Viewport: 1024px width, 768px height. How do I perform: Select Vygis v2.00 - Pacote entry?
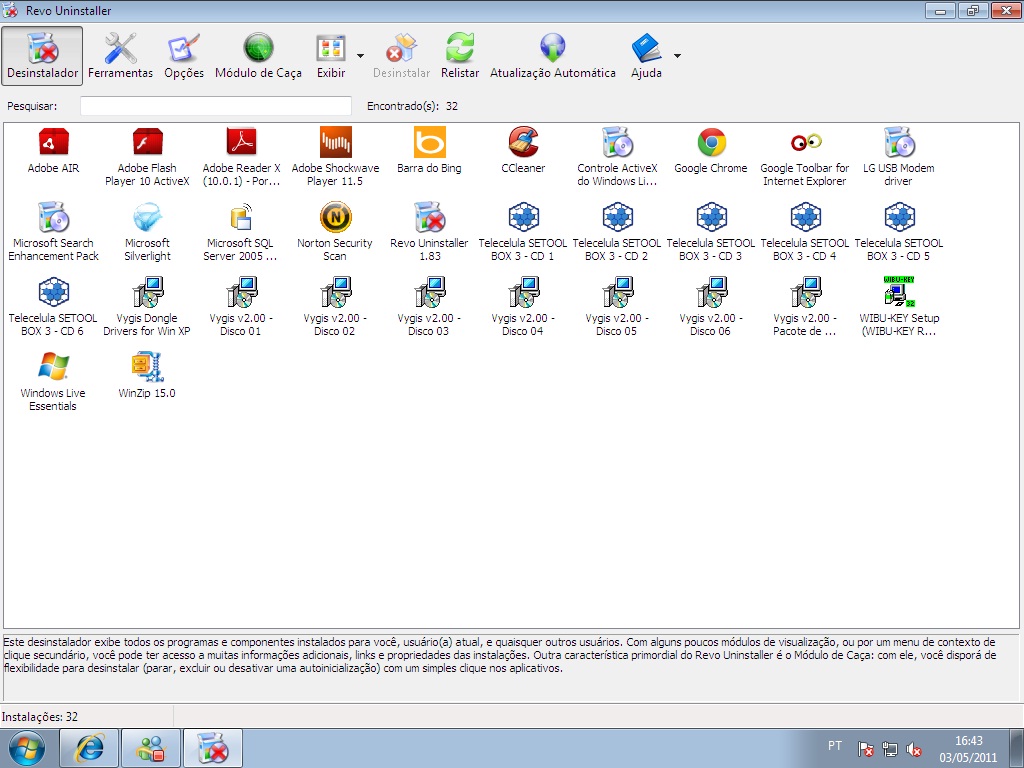805,308
